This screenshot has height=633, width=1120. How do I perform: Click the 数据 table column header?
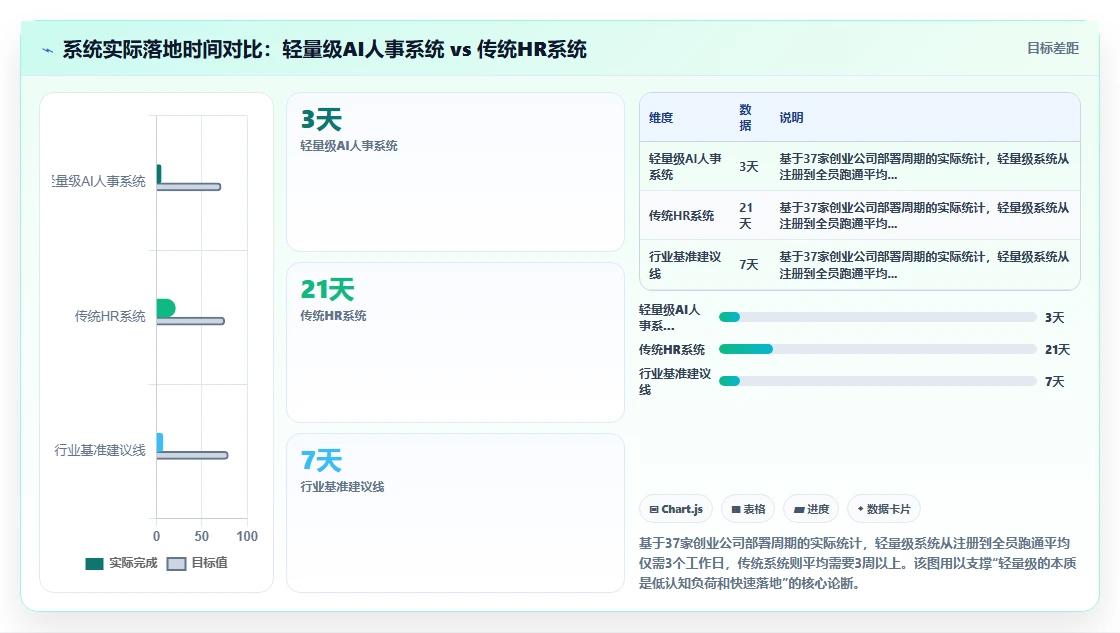point(745,117)
